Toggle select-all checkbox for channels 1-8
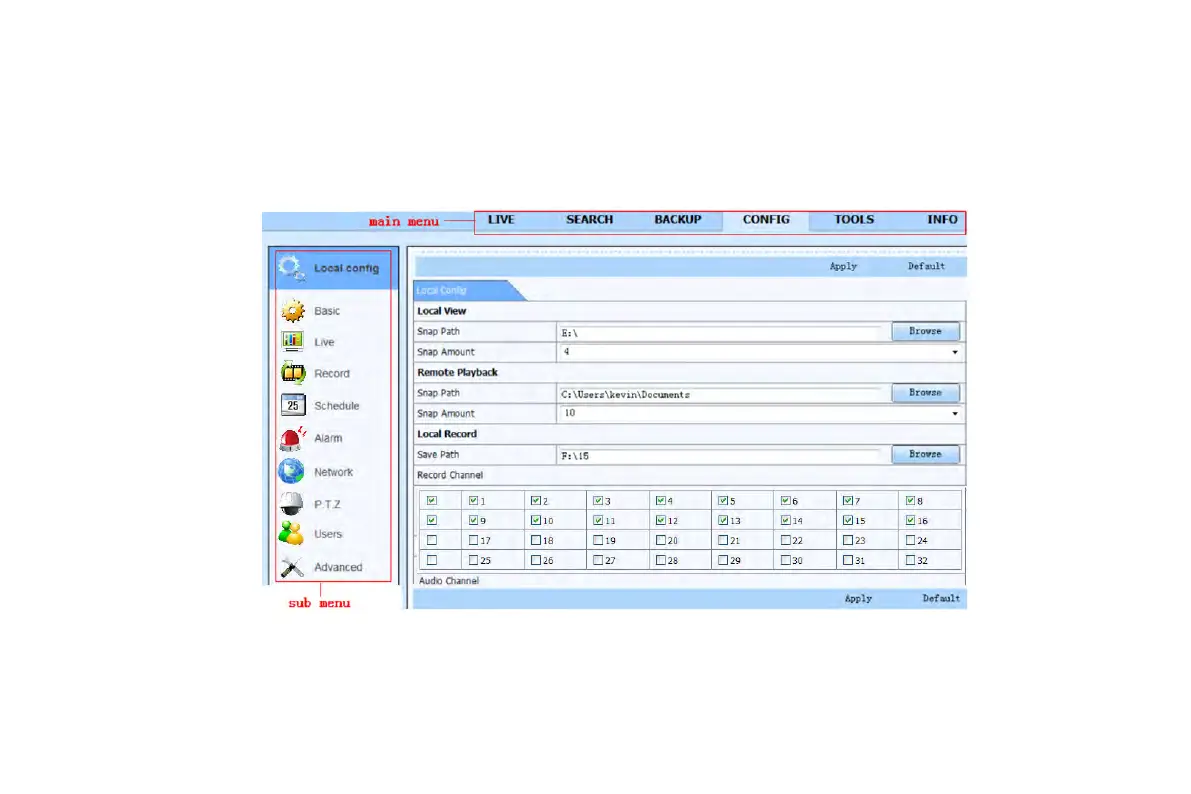 pos(431,501)
